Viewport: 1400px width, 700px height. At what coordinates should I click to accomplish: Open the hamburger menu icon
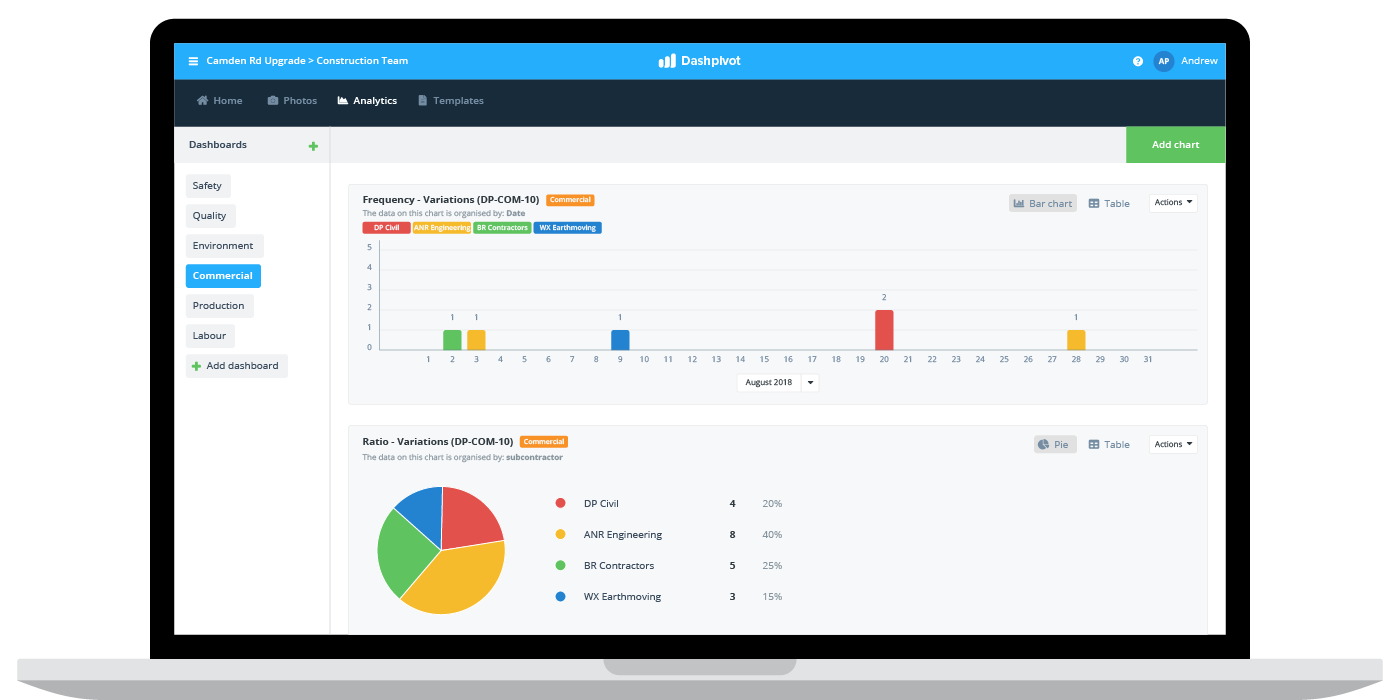click(x=193, y=61)
